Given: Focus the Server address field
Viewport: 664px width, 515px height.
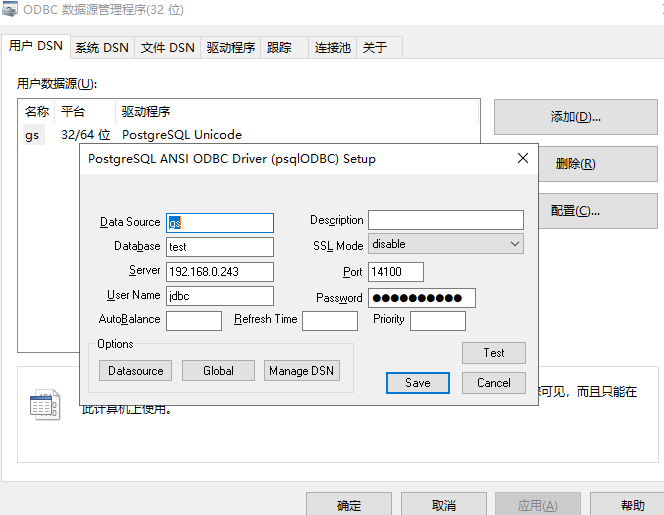Looking at the screenshot, I should (x=219, y=272).
